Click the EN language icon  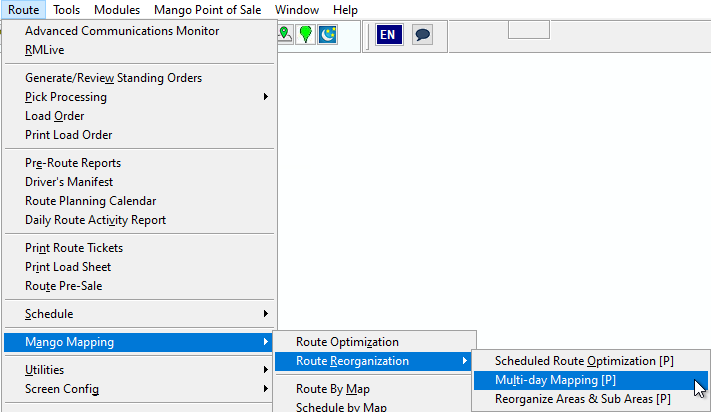389,35
